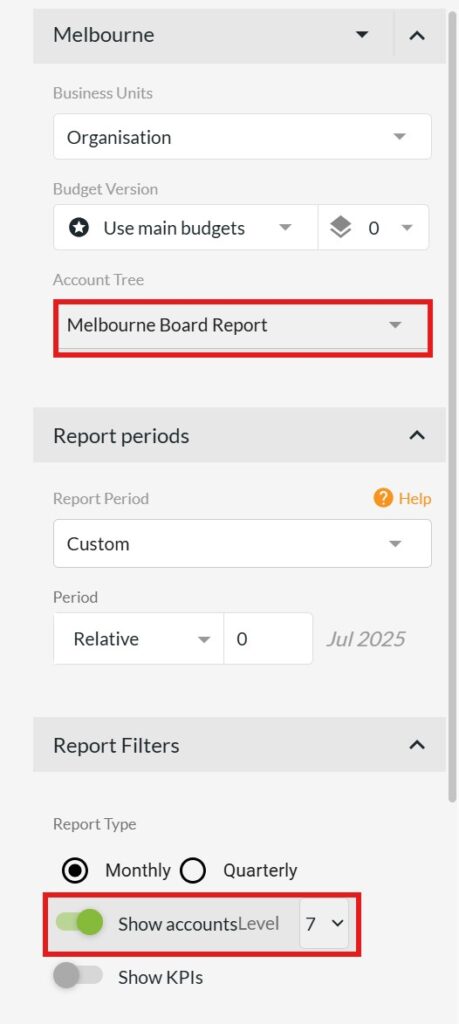The height and width of the screenshot is (1024, 459).
Task: Click the star icon in Budget Version
Action: click(x=78, y=228)
